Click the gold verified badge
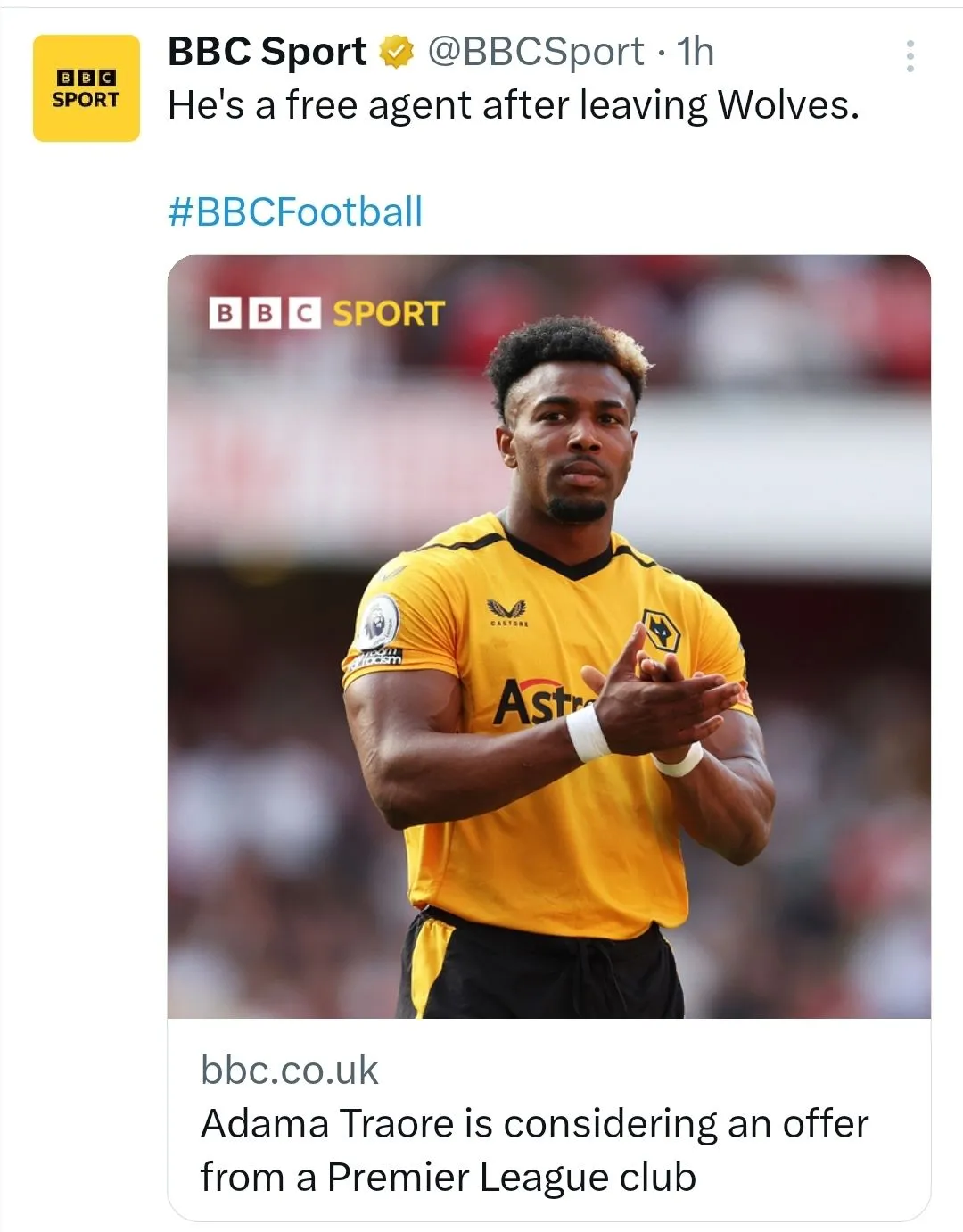 [x=397, y=53]
